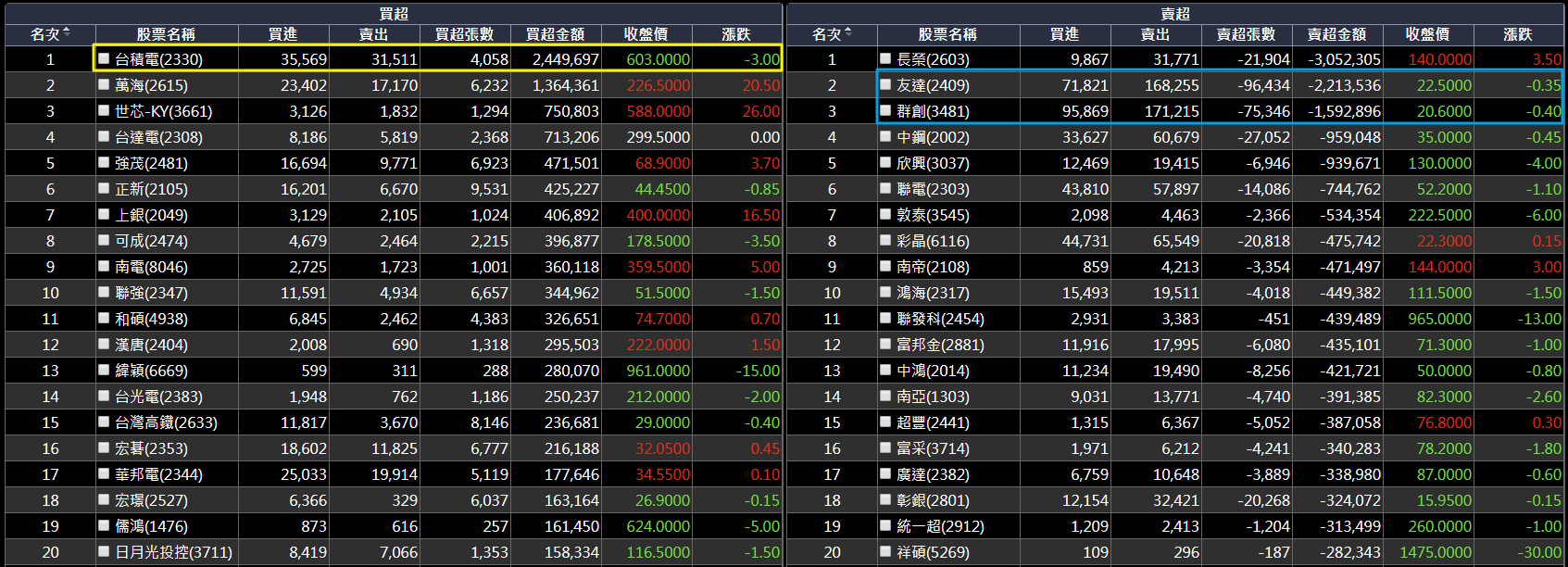
Task: Sort the 賣超 table by 名次 arrows
Action: (848, 33)
